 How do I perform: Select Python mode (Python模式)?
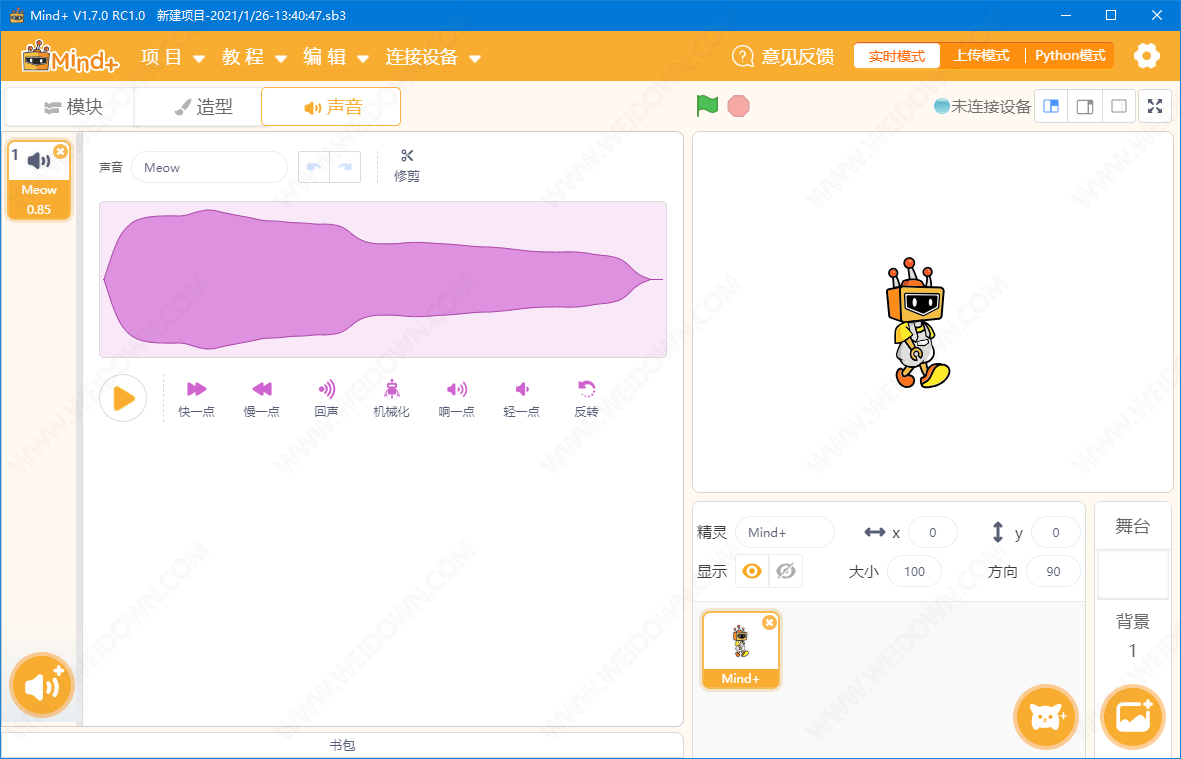click(1070, 56)
